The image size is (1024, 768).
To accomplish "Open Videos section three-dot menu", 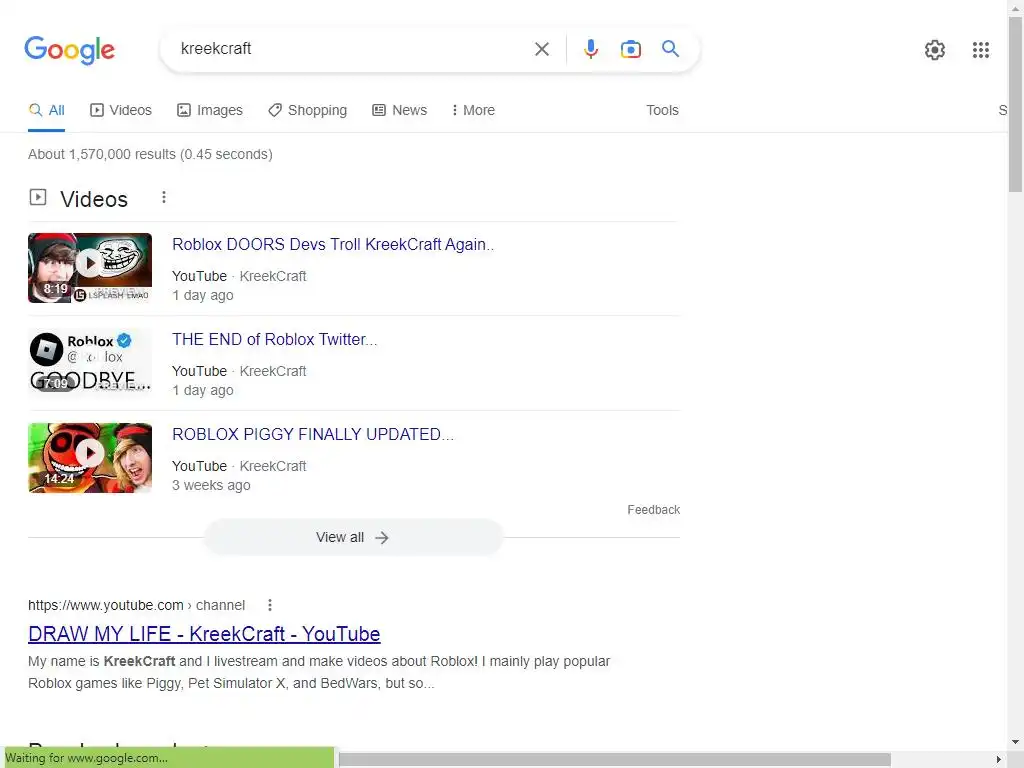I will [164, 197].
